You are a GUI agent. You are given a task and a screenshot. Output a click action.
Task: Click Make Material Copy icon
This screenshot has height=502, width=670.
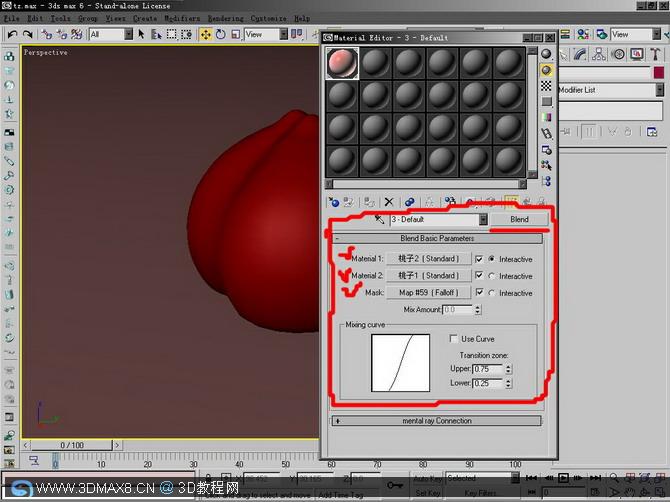click(409, 202)
